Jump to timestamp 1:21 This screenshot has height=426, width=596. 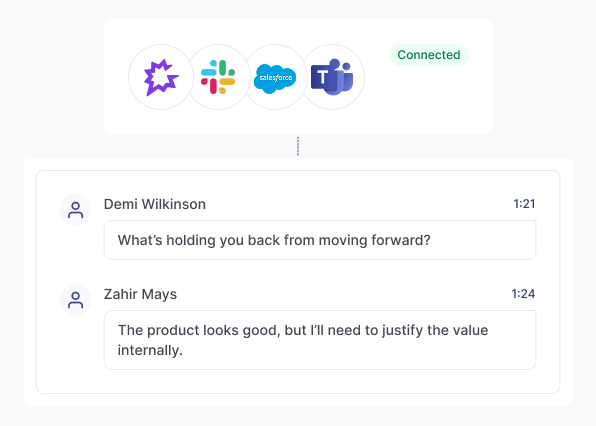(524, 204)
